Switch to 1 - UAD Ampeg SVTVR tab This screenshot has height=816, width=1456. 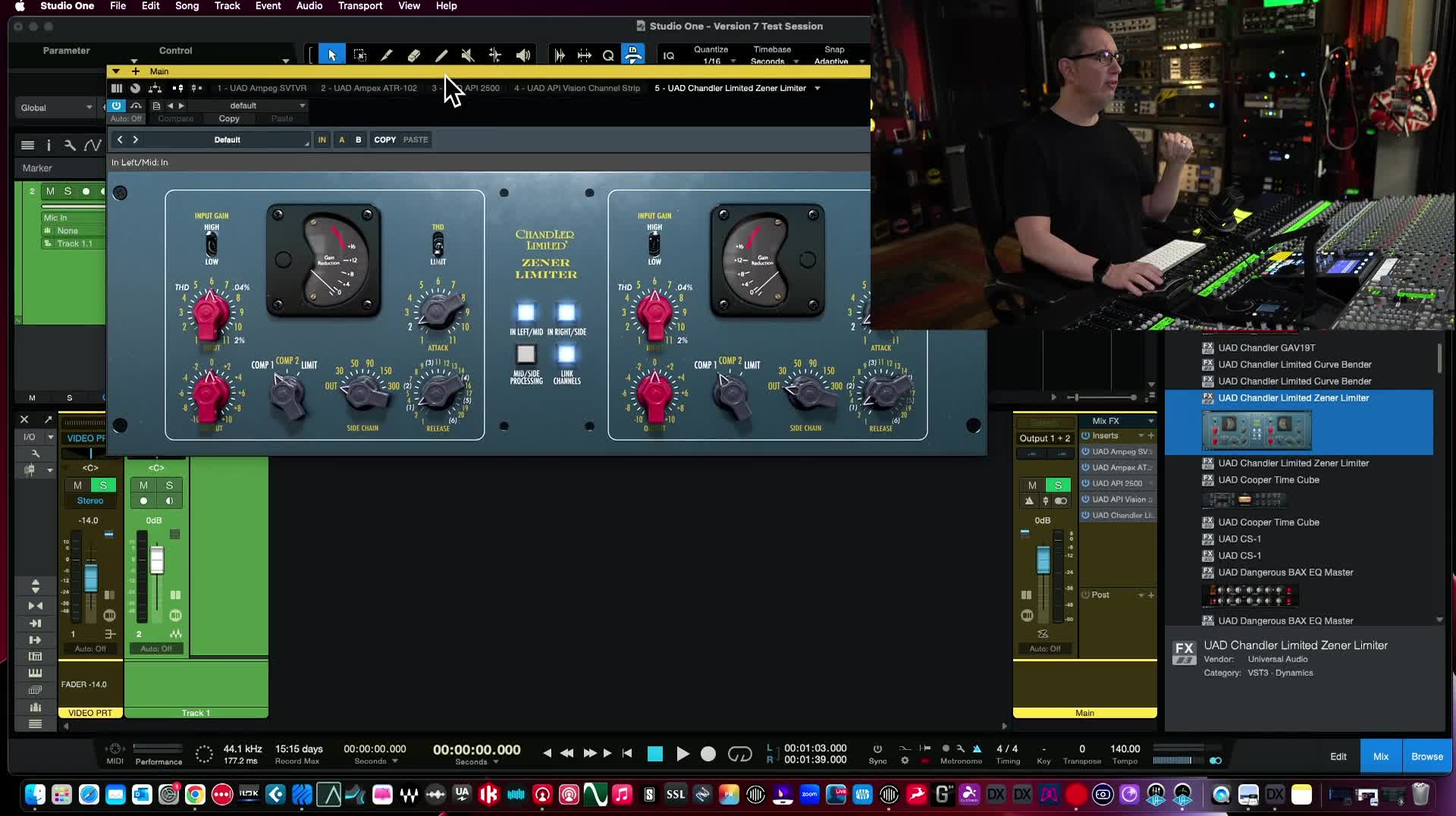tap(262, 88)
